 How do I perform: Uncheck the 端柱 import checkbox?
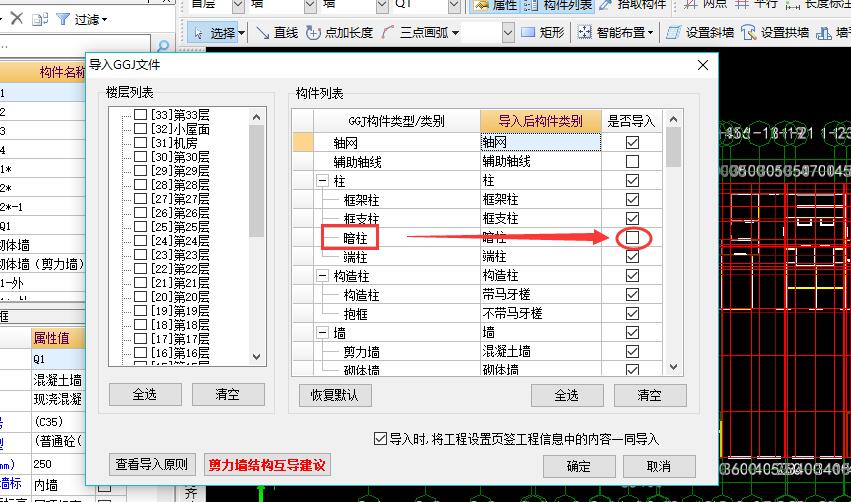[x=632, y=256]
